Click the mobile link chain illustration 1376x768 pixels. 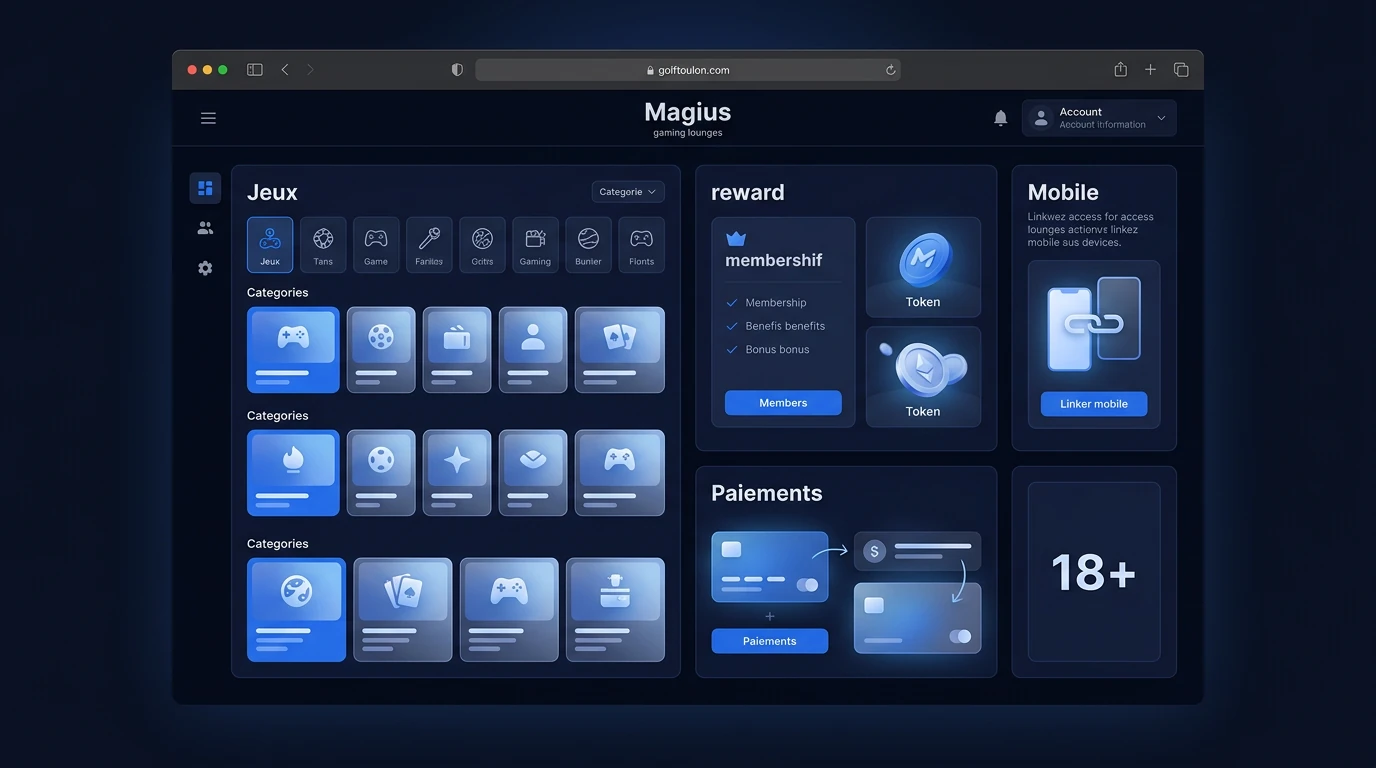(x=1094, y=324)
